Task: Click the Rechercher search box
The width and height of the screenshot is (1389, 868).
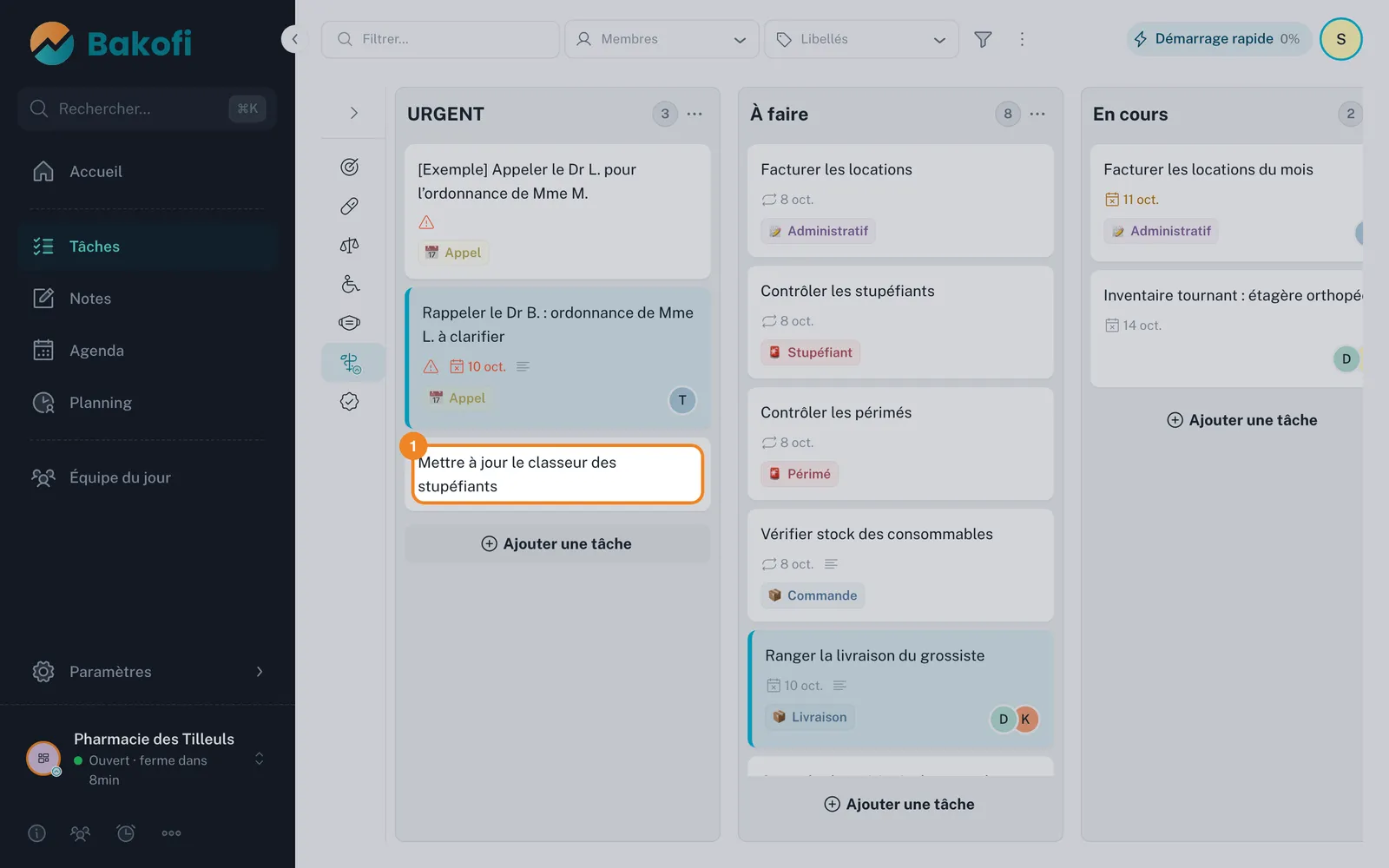Action: click(x=147, y=108)
